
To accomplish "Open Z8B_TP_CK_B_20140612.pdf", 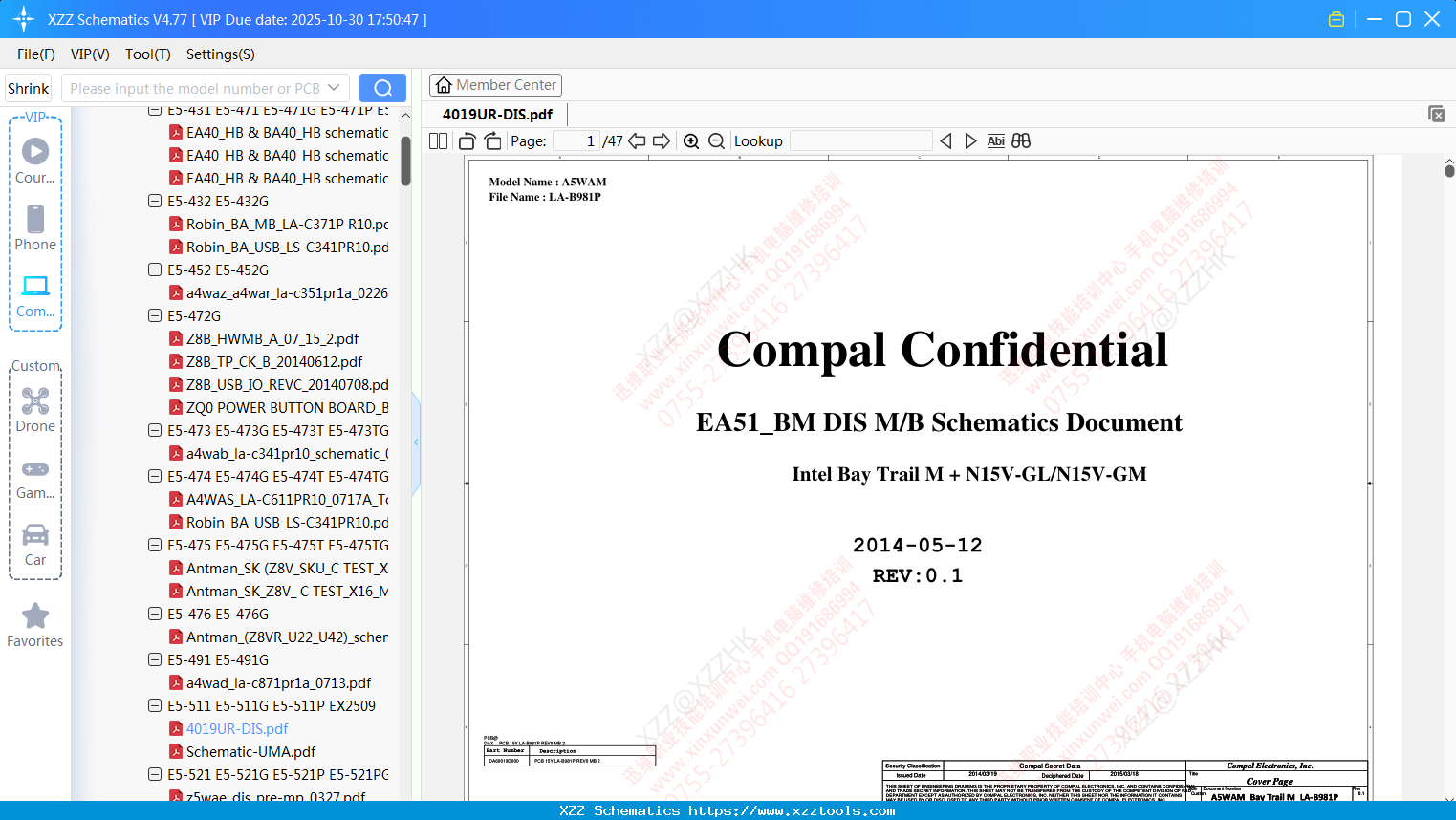I will click(x=274, y=361).
